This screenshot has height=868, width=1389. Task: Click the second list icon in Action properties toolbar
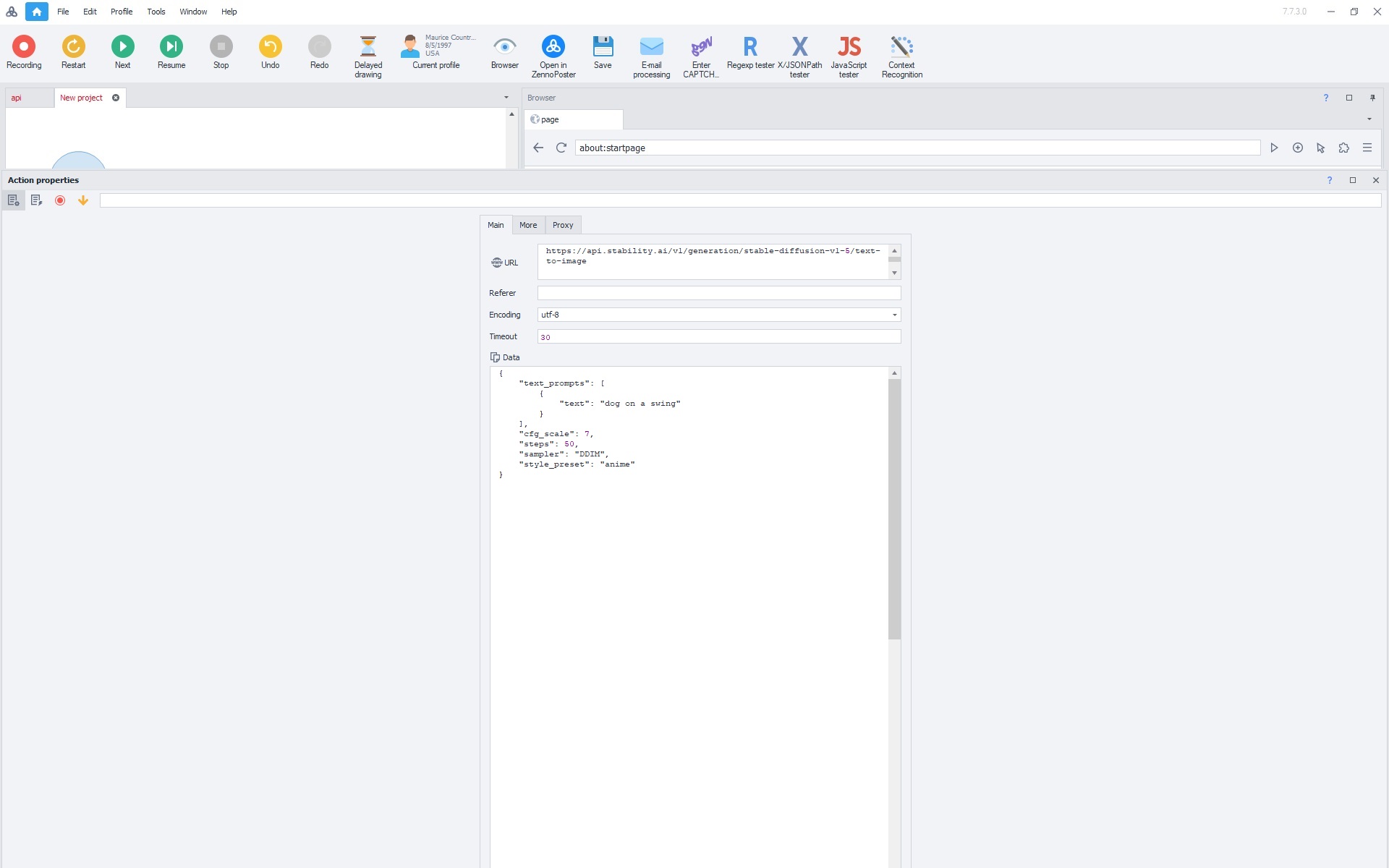tap(36, 200)
